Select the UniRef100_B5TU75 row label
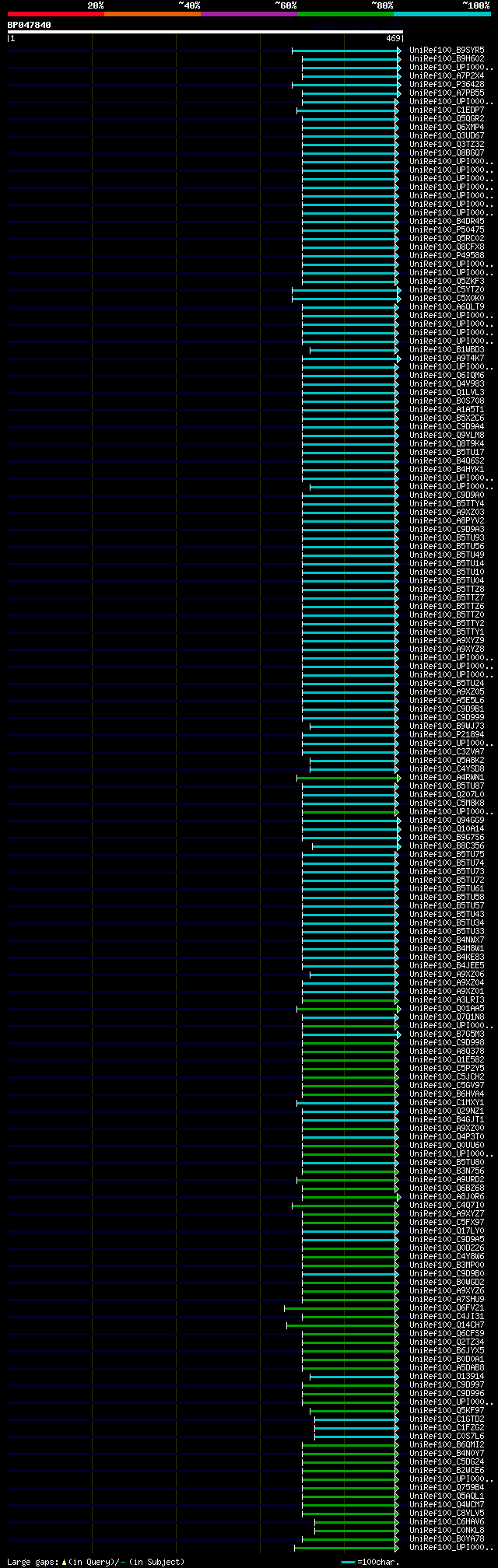The width and height of the screenshot is (498, 1568). click(x=447, y=854)
